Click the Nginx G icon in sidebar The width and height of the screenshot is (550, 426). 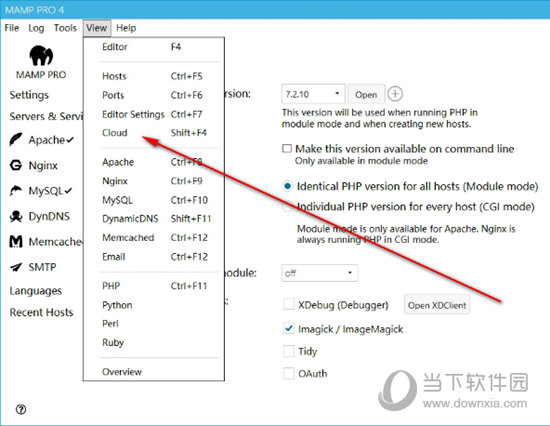click(x=16, y=165)
